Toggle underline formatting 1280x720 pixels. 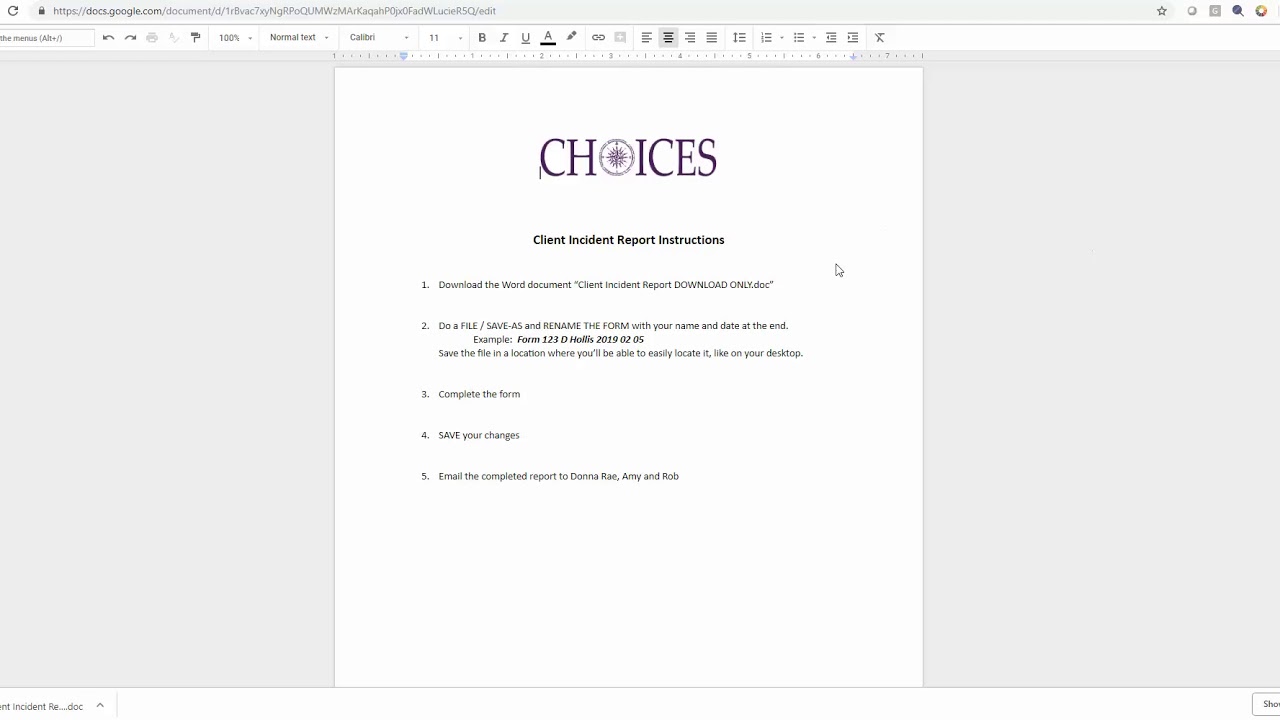525,37
